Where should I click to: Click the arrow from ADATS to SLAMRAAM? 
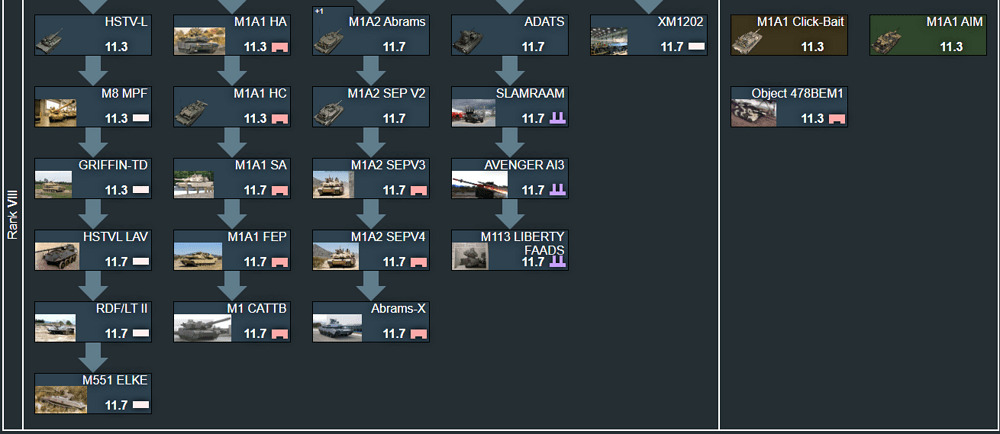tap(510, 71)
